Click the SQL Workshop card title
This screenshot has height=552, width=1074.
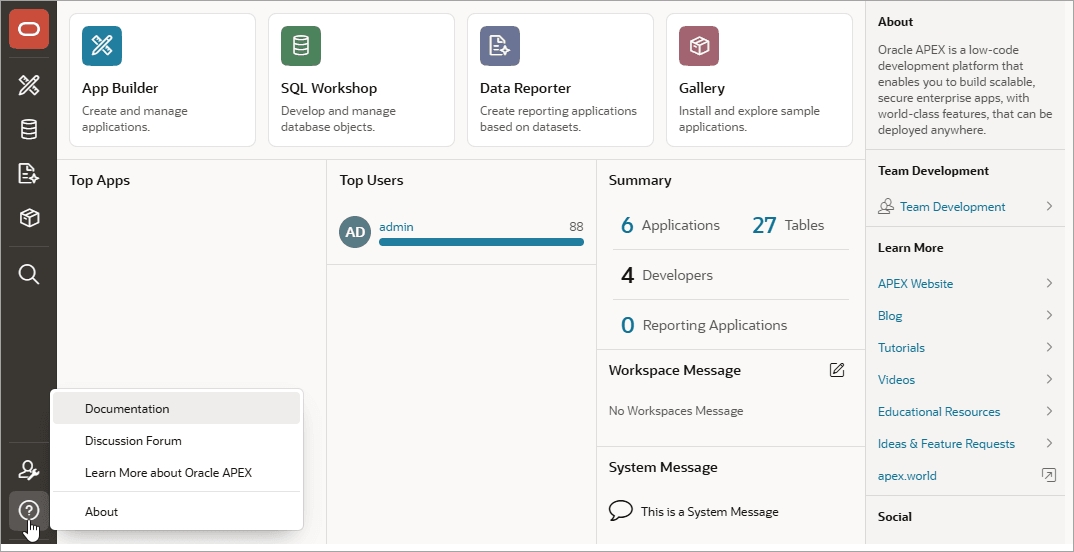(329, 88)
